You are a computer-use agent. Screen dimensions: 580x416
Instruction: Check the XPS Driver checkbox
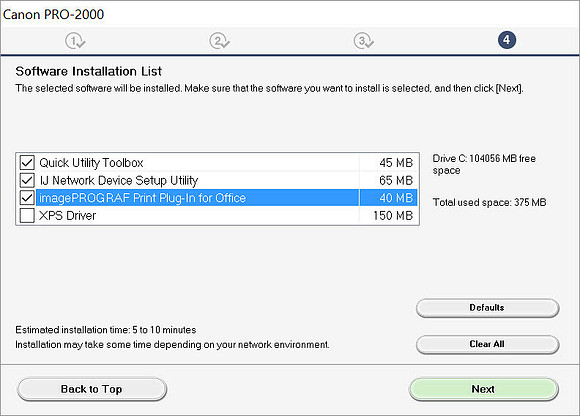pyautogui.click(x=27, y=215)
